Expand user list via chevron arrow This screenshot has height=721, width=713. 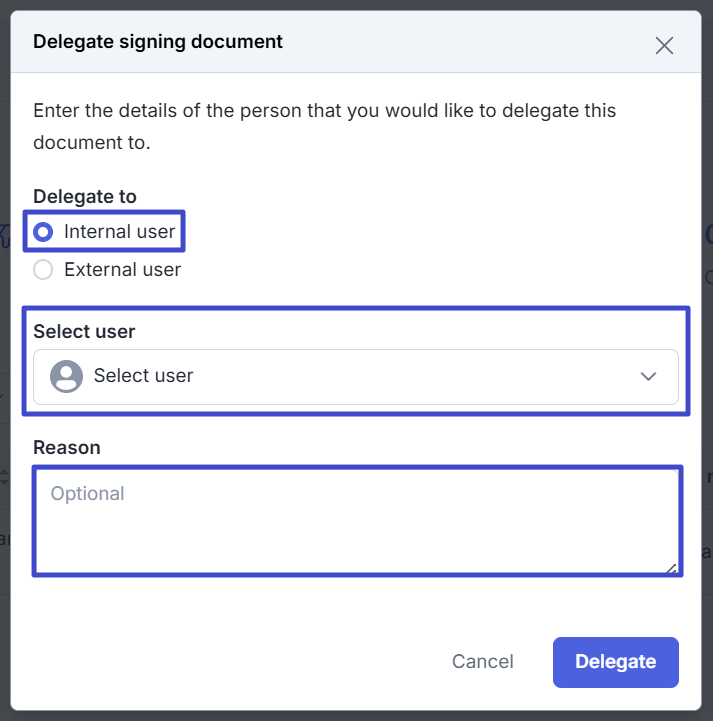tap(648, 376)
